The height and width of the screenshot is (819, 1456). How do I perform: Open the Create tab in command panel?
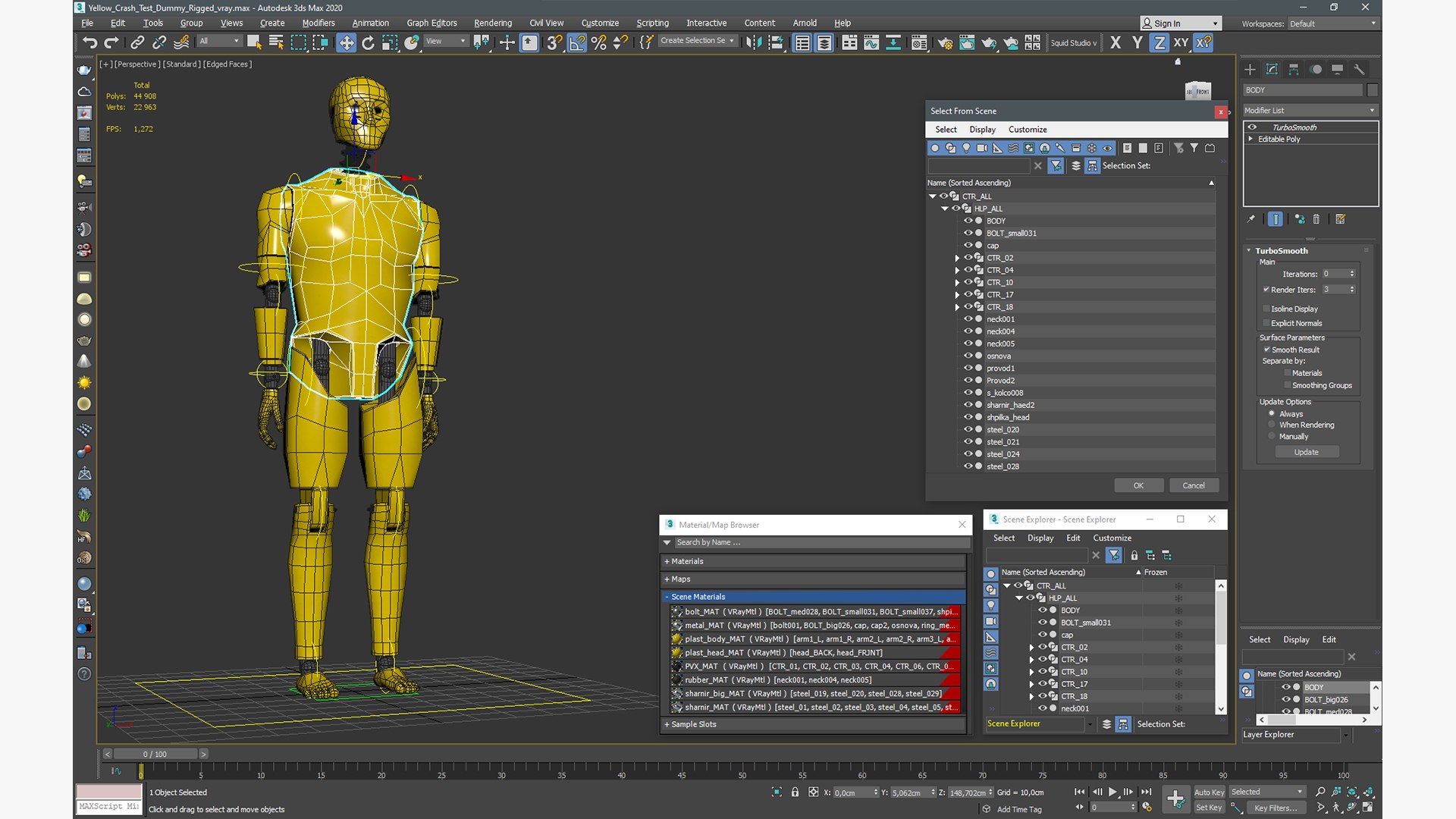pyautogui.click(x=1250, y=69)
